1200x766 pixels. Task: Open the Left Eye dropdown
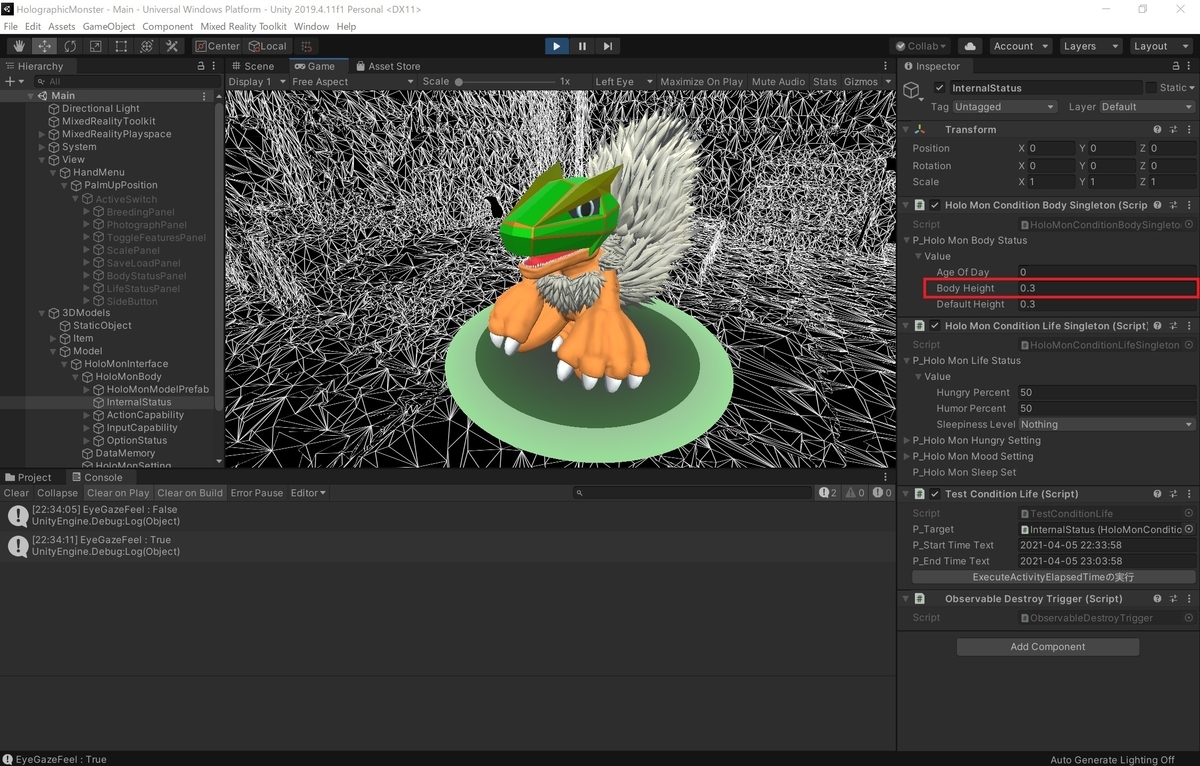(x=624, y=82)
